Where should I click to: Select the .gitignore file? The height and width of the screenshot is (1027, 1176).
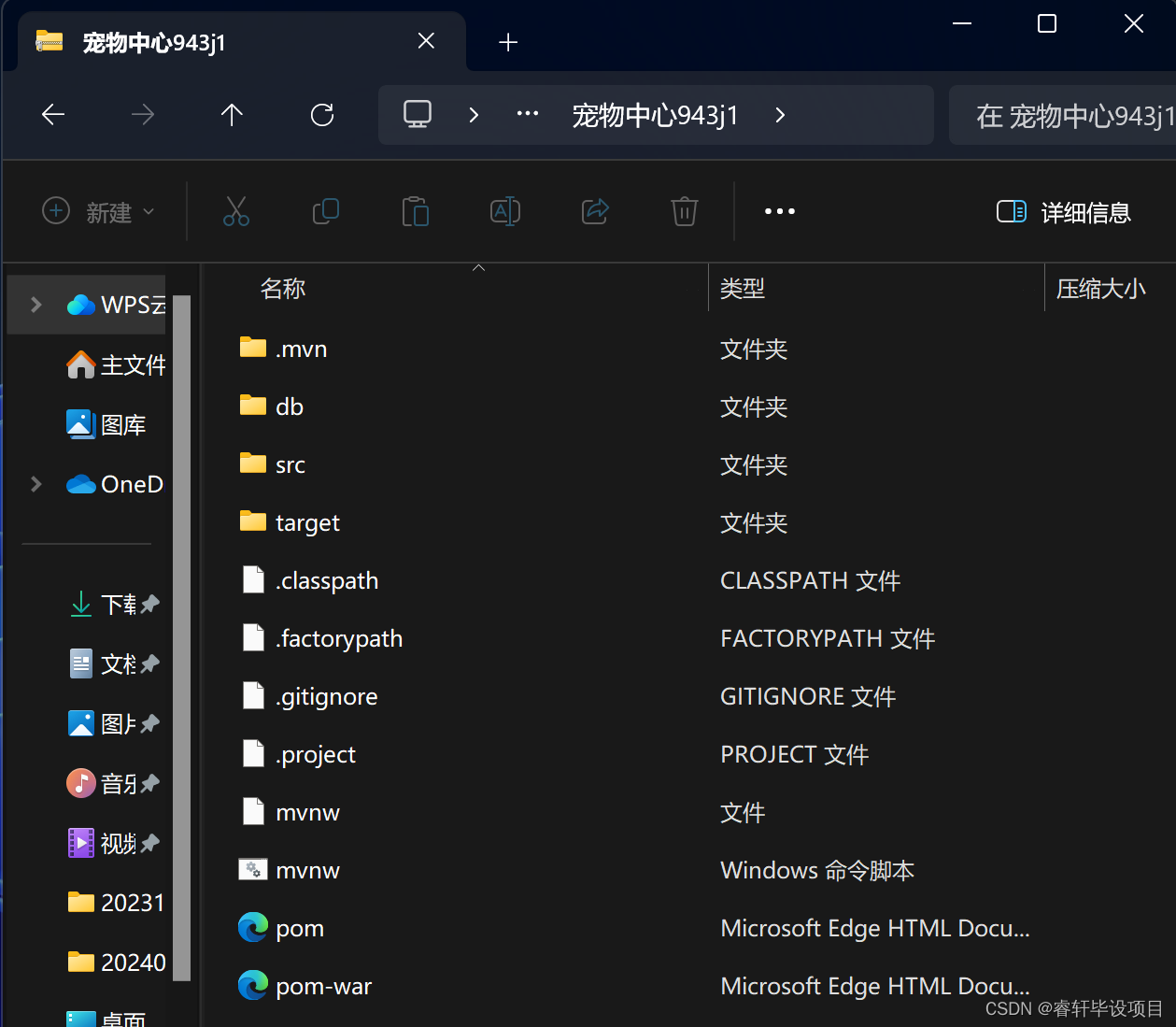[310, 696]
